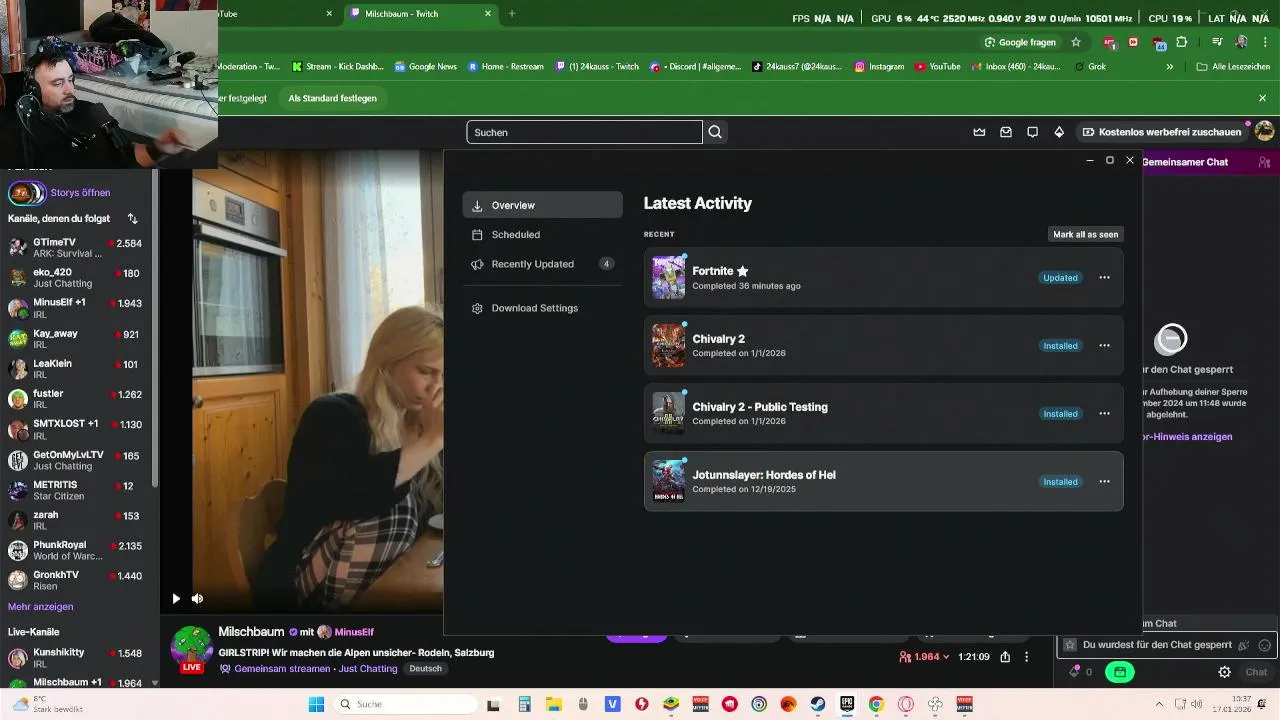Open Windows Start menu
The image size is (1280, 720).
pos(316,704)
